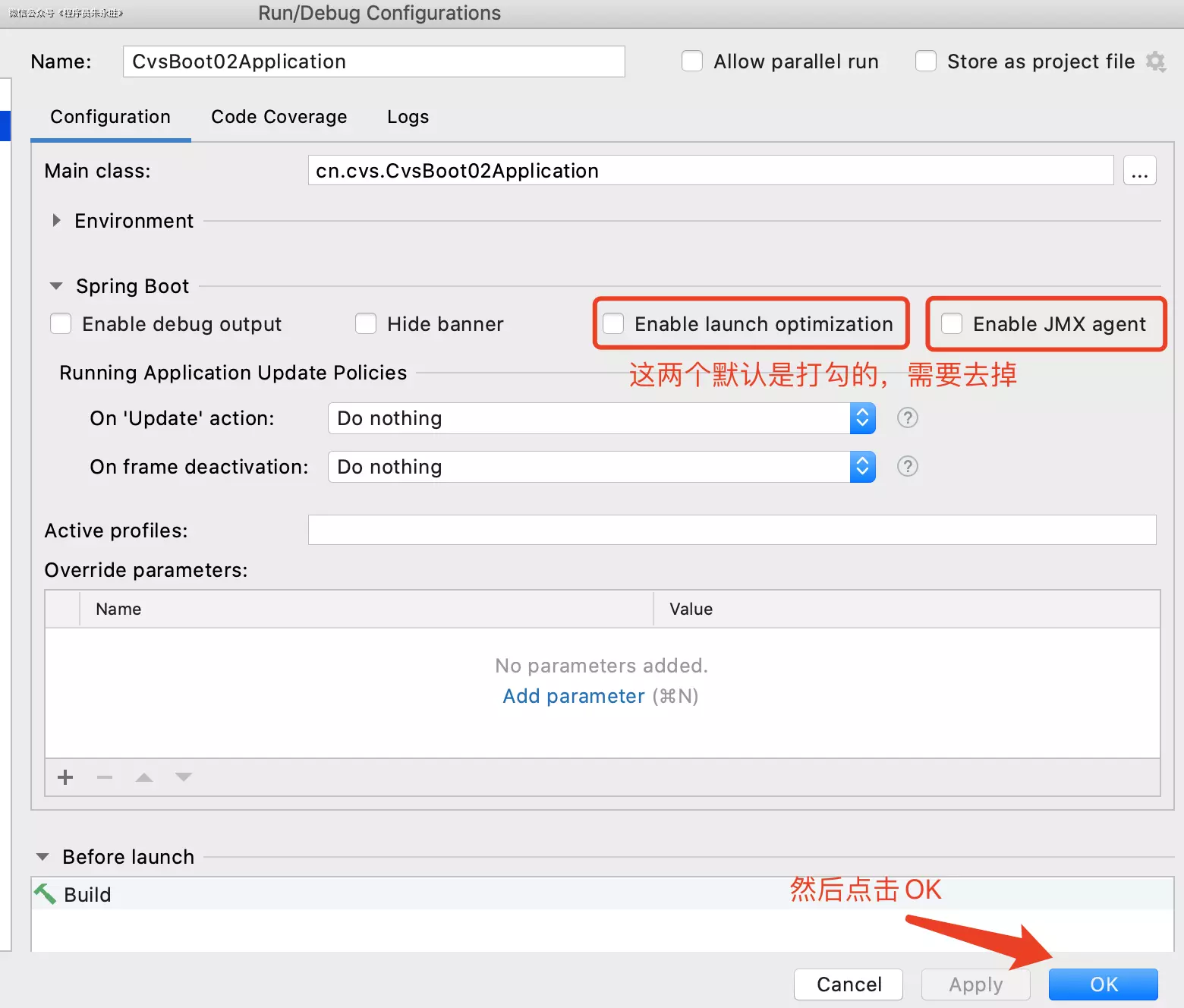This screenshot has width=1184, height=1008.
Task: Click the gear icon beside Store as project file
Action: (x=1155, y=61)
